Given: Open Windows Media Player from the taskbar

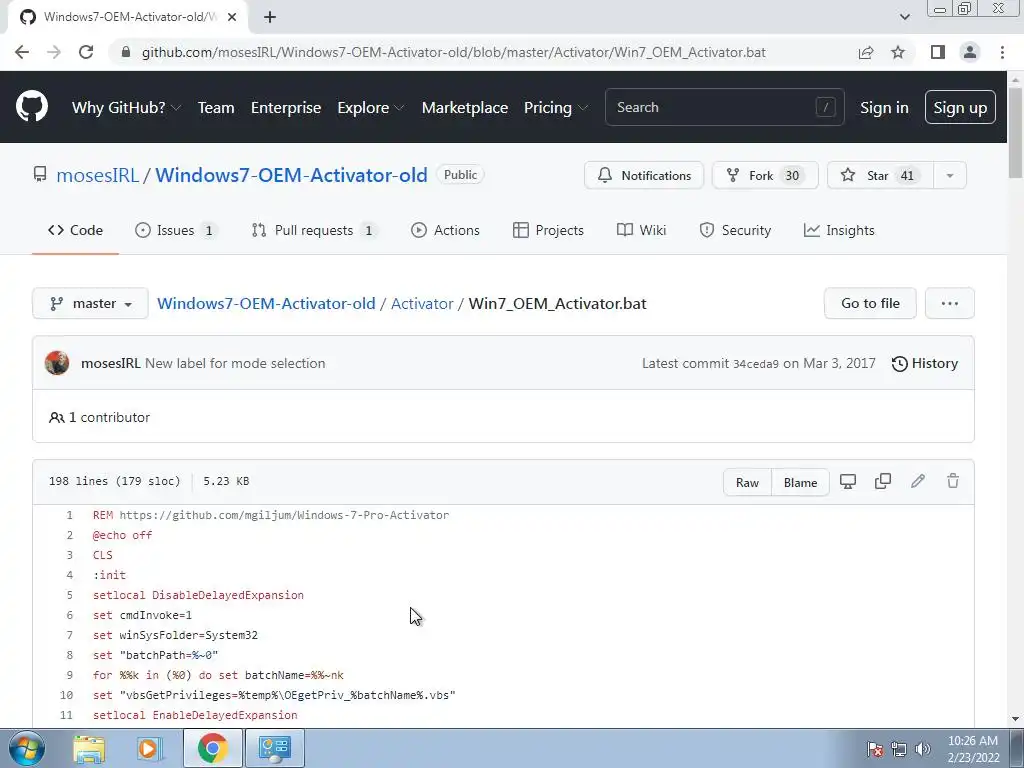Looking at the screenshot, I should (148, 748).
